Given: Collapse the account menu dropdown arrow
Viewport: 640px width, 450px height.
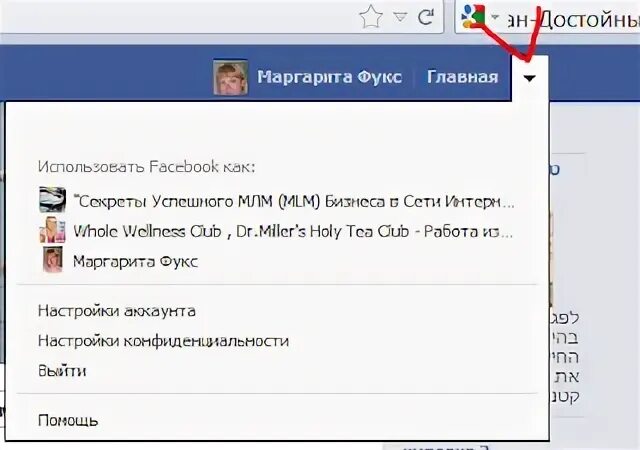Looking at the screenshot, I should click(x=529, y=78).
